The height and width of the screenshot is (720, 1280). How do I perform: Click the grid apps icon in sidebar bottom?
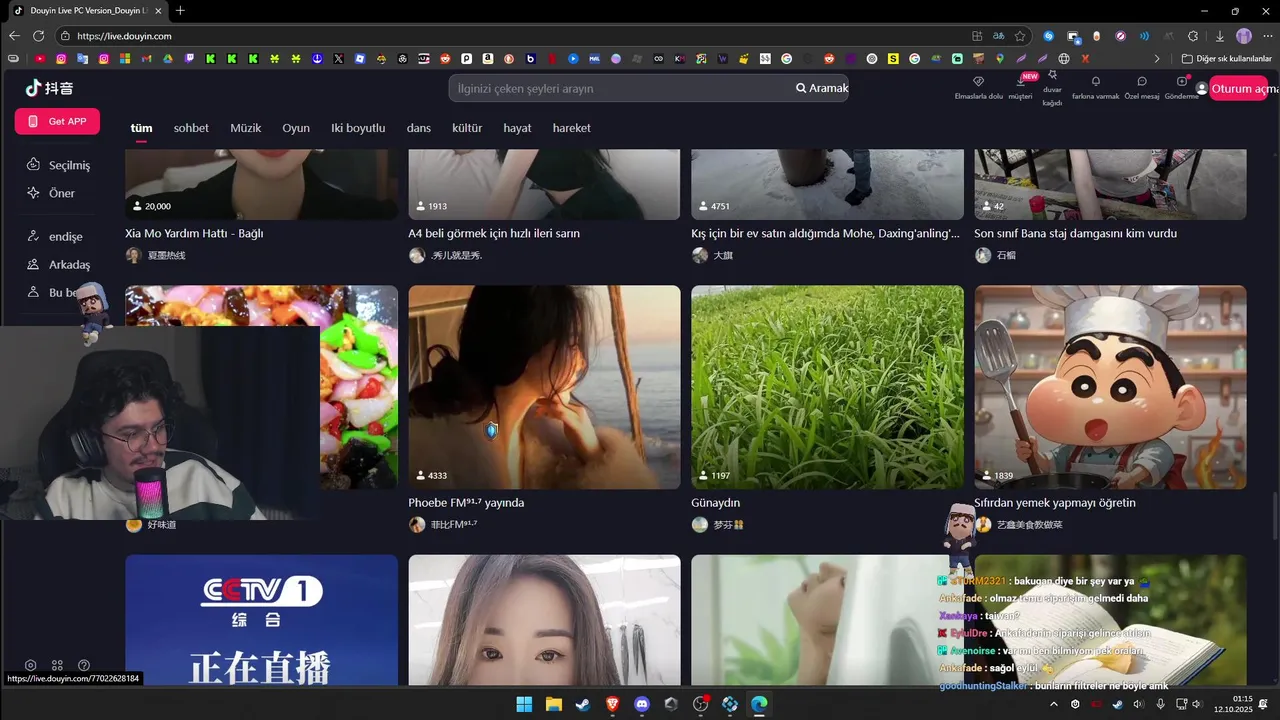point(57,665)
